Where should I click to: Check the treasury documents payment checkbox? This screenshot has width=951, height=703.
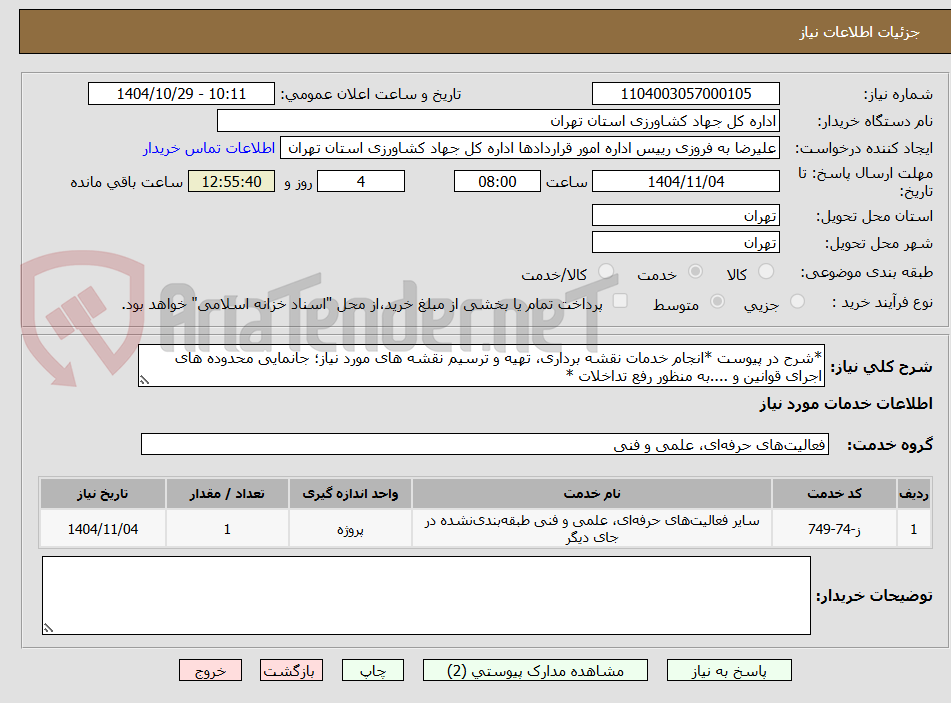click(620, 300)
